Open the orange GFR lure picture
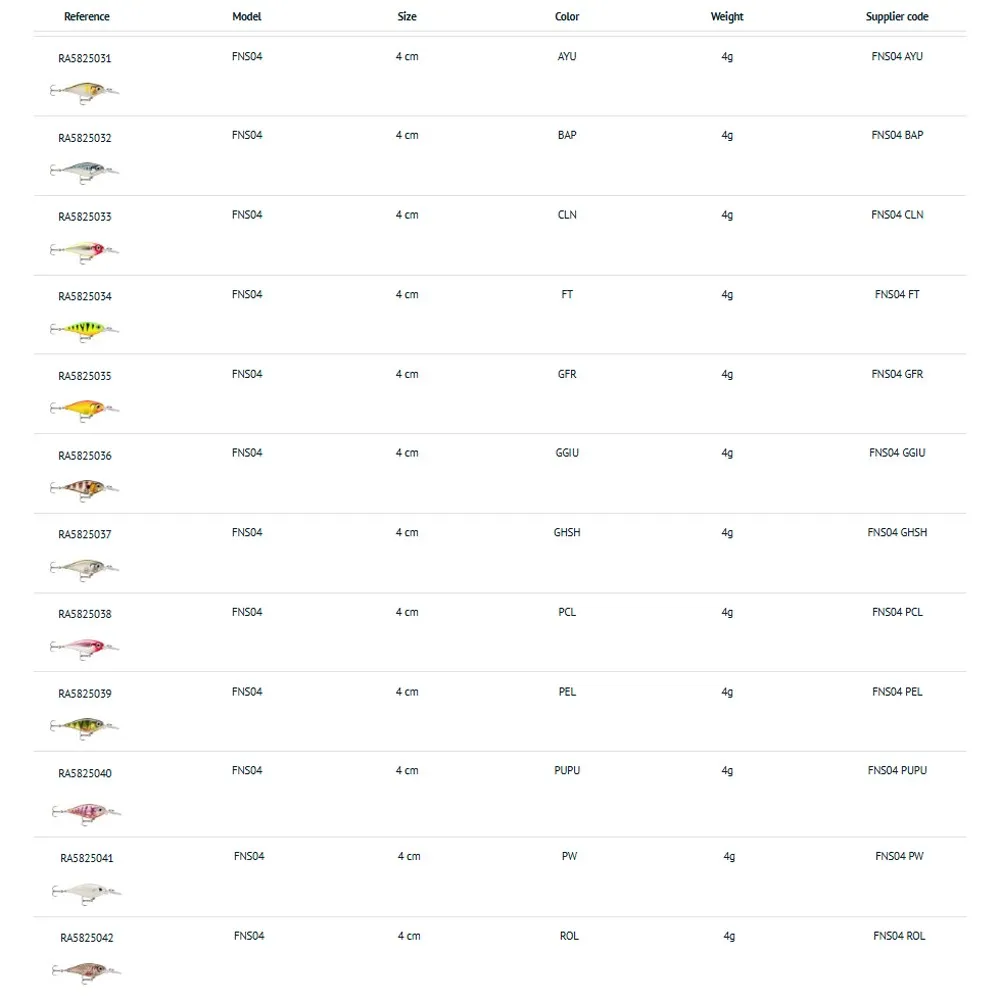Viewport: 1000px width, 1000px height. click(x=85, y=409)
